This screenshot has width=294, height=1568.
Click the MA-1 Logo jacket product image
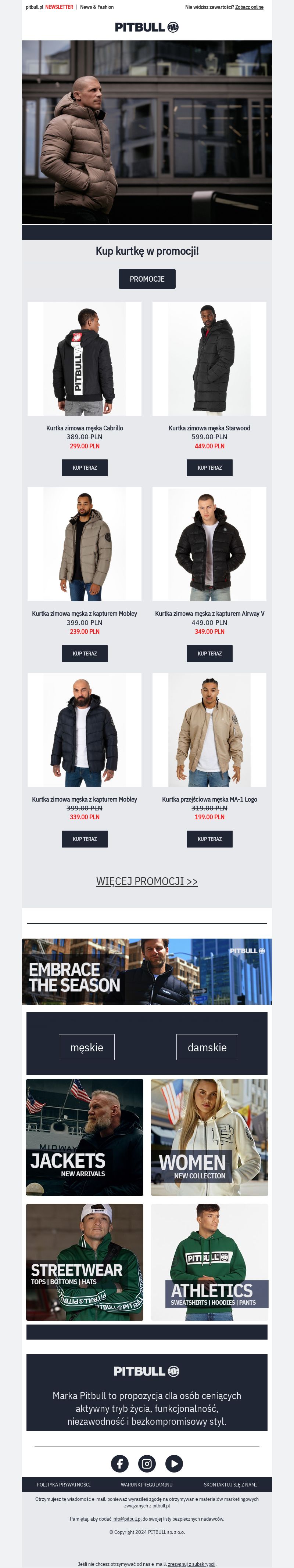pos(209,730)
